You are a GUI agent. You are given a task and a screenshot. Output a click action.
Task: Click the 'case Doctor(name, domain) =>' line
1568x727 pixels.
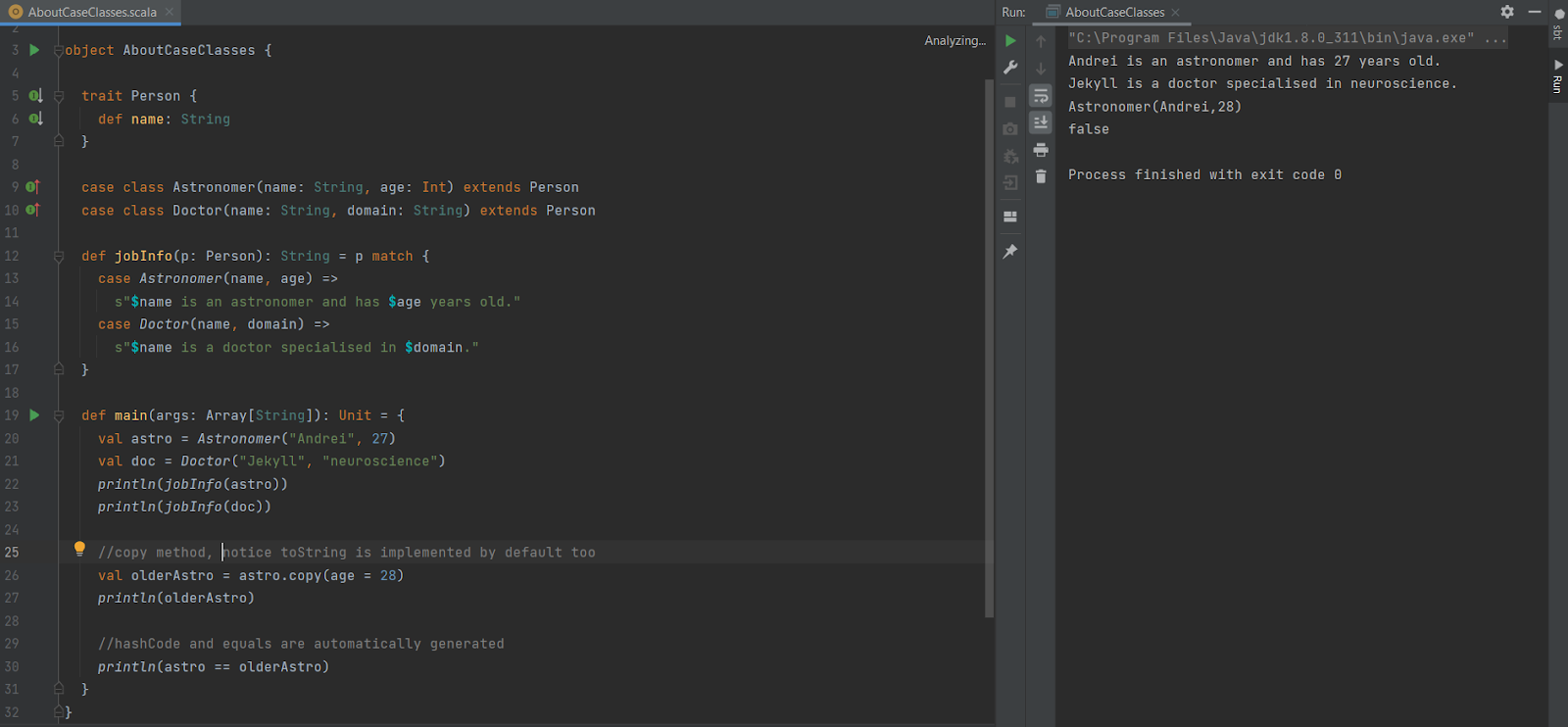(x=214, y=324)
